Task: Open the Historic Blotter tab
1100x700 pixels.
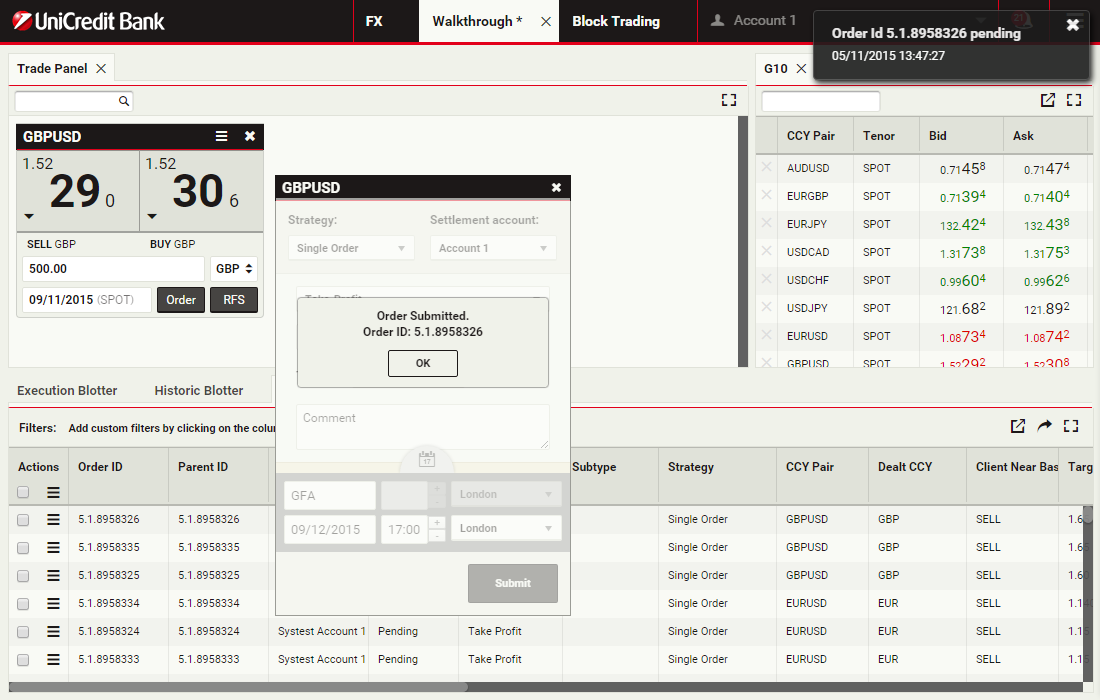Action: 198,390
